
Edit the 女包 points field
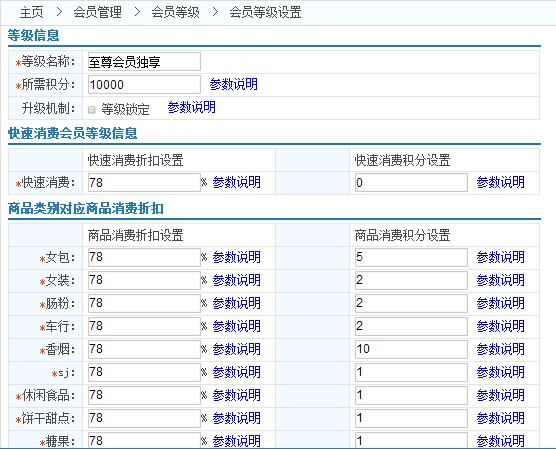pyautogui.click(x=411, y=257)
